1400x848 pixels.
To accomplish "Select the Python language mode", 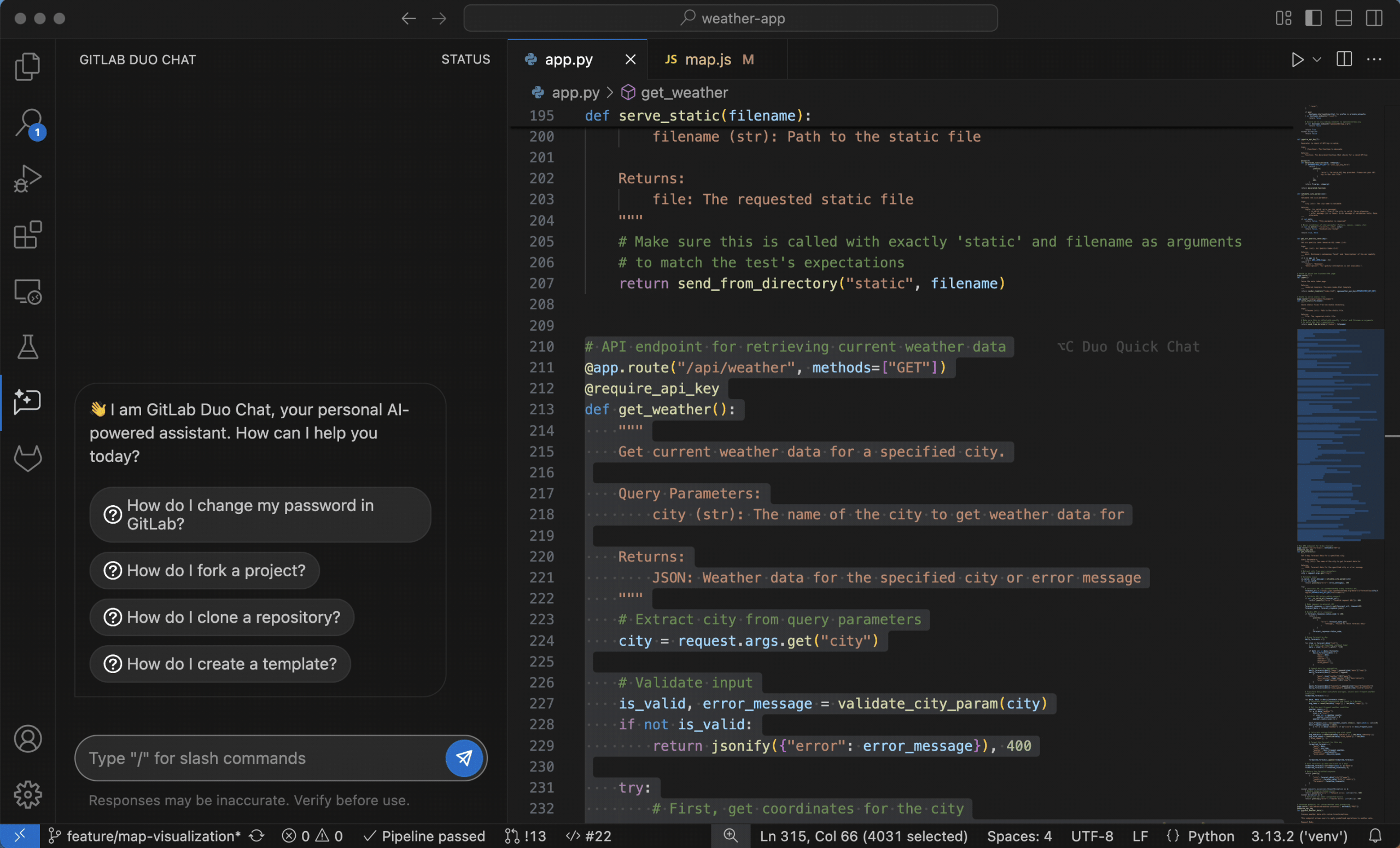I will tap(1211, 835).
